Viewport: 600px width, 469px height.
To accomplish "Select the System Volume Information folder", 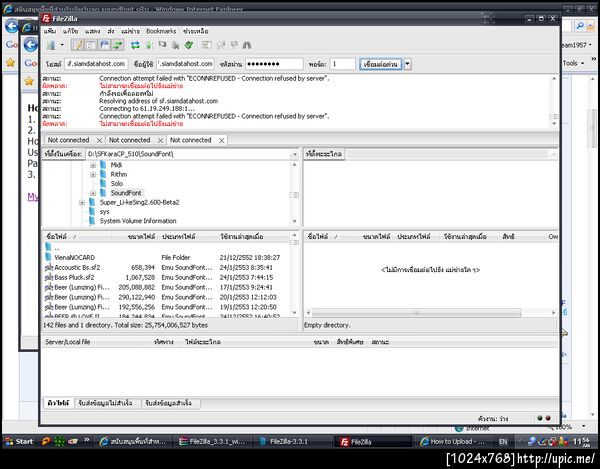I will 138,221.
